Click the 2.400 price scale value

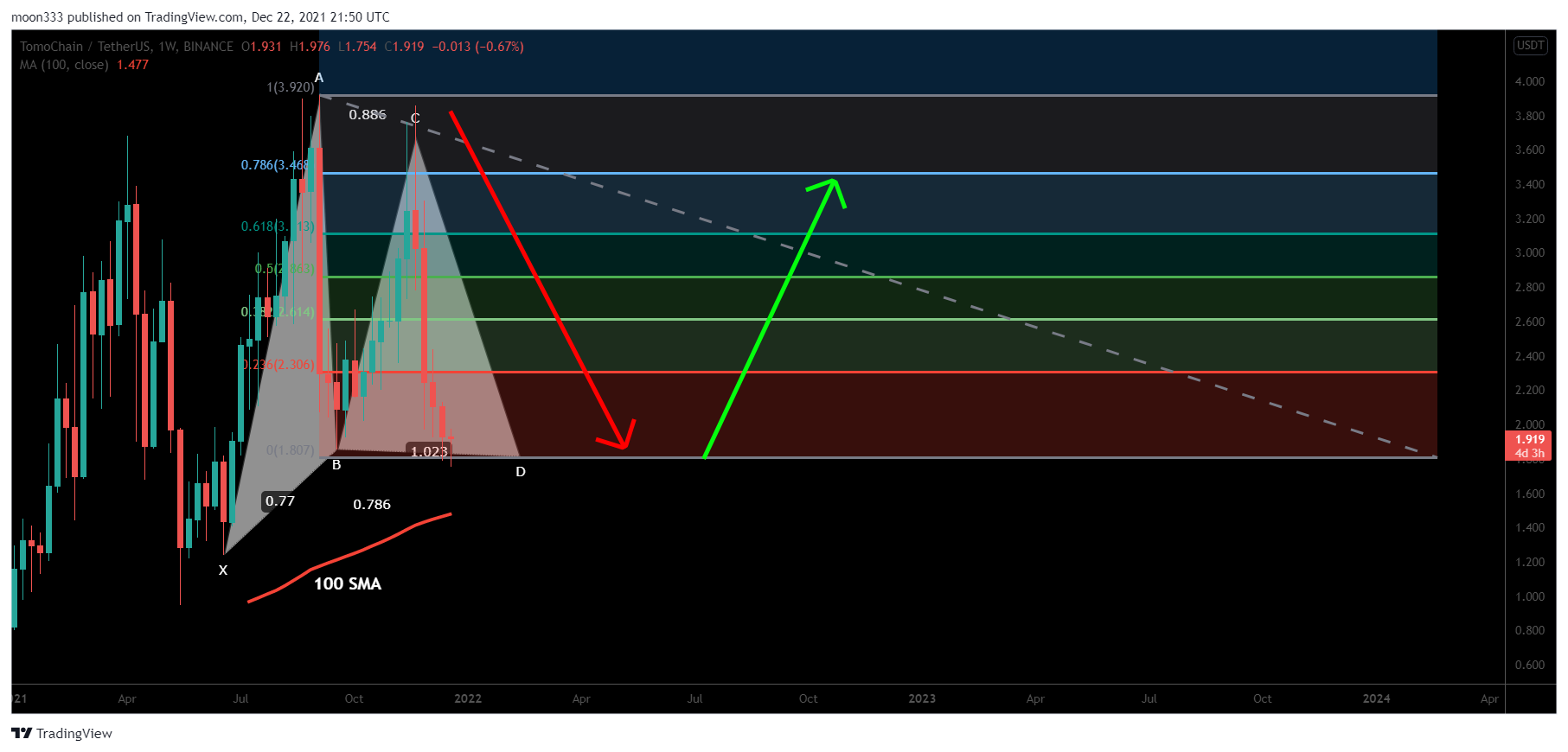1530,356
